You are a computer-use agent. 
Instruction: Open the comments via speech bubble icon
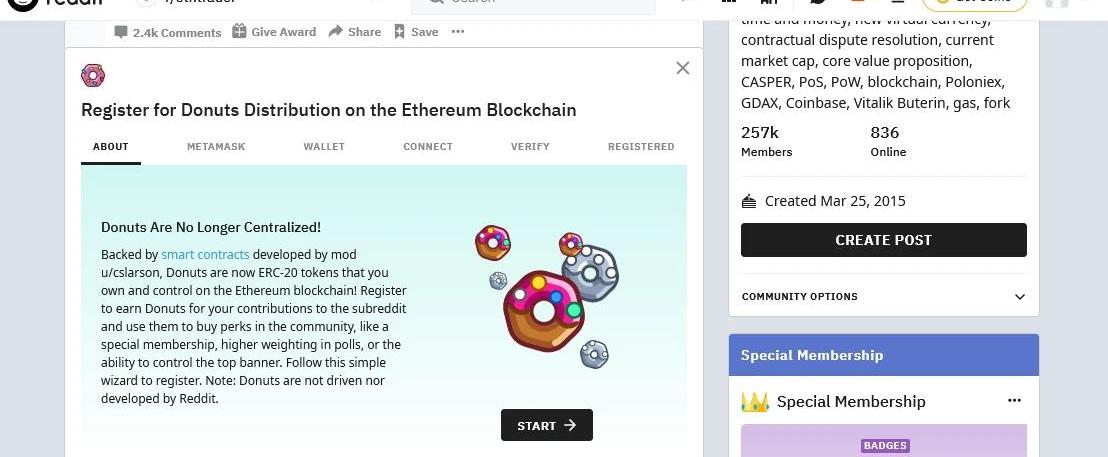121,32
